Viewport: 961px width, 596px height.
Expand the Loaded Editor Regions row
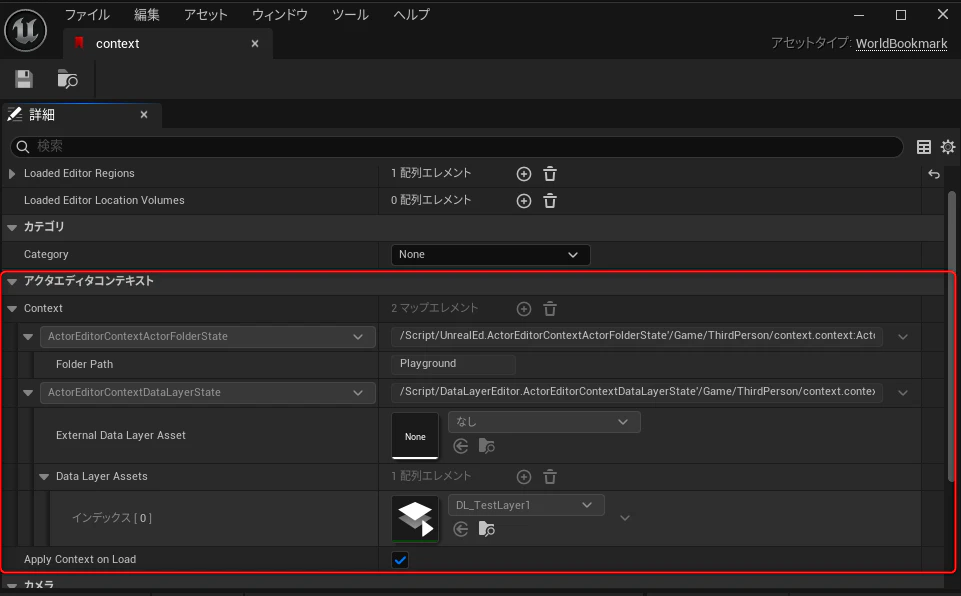(12, 174)
